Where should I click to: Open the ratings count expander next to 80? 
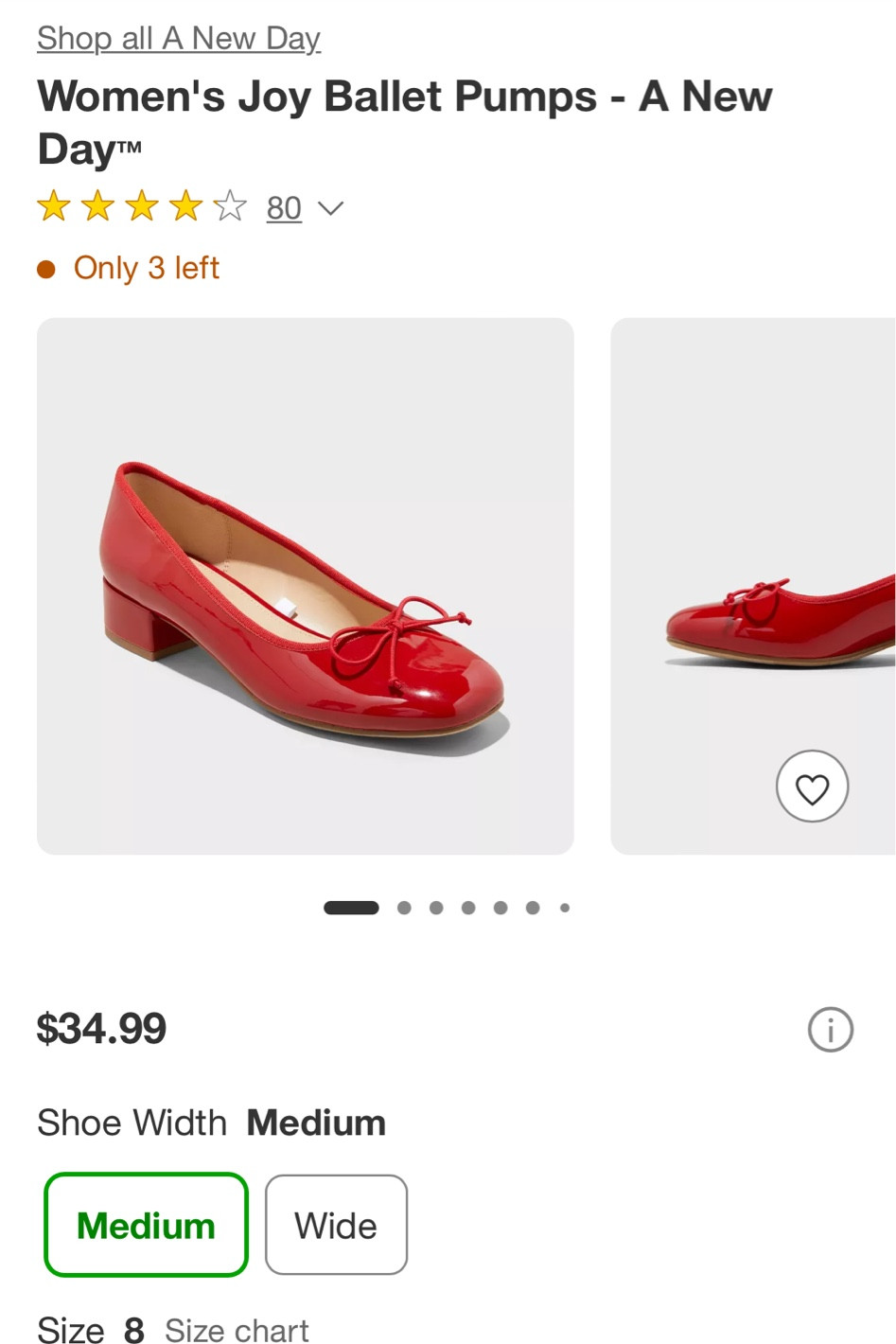(285, 207)
